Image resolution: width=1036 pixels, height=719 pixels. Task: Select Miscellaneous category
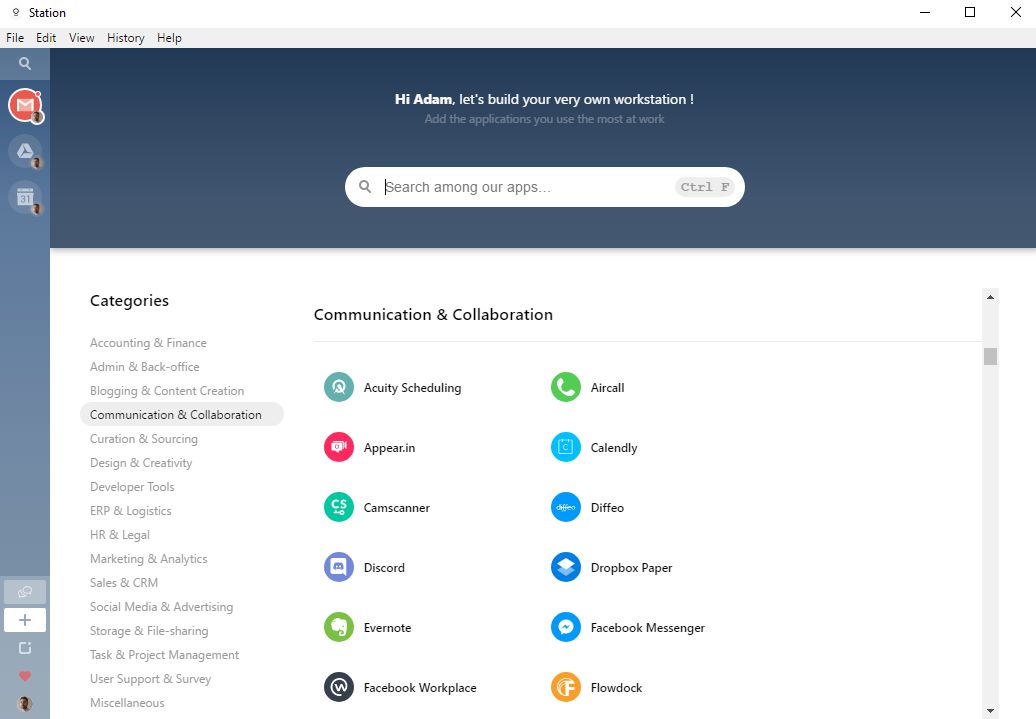tap(128, 703)
